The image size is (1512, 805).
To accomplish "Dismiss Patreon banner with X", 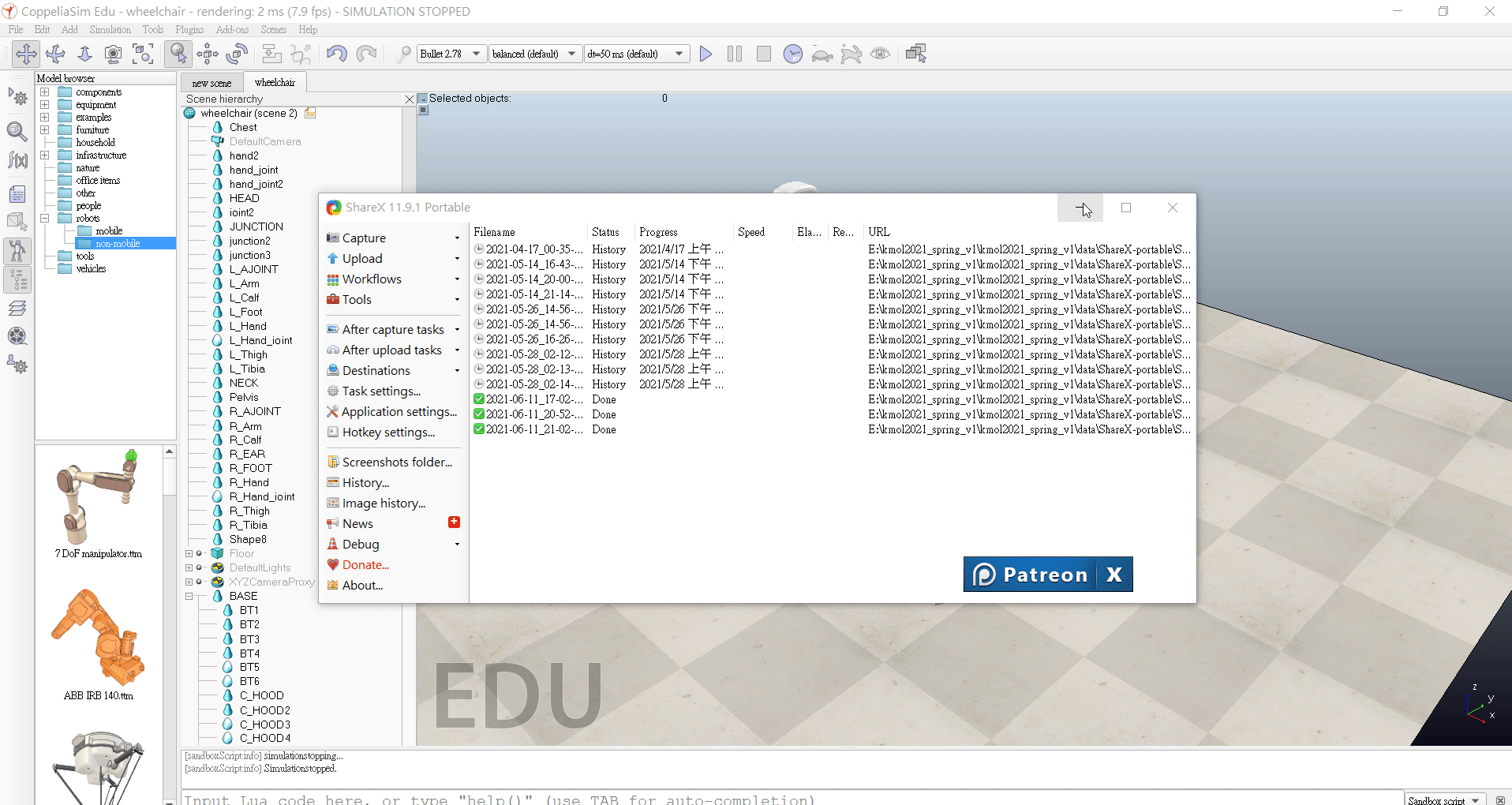I will (x=1114, y=575).
